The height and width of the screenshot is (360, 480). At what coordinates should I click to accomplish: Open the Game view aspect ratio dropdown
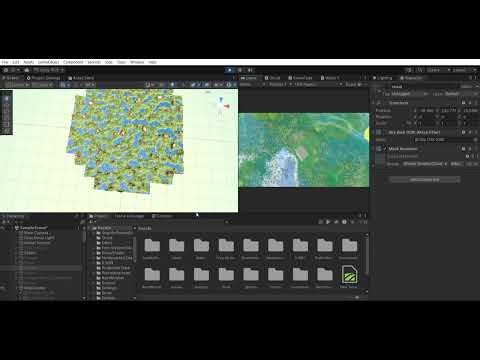[x=317, y=85]
